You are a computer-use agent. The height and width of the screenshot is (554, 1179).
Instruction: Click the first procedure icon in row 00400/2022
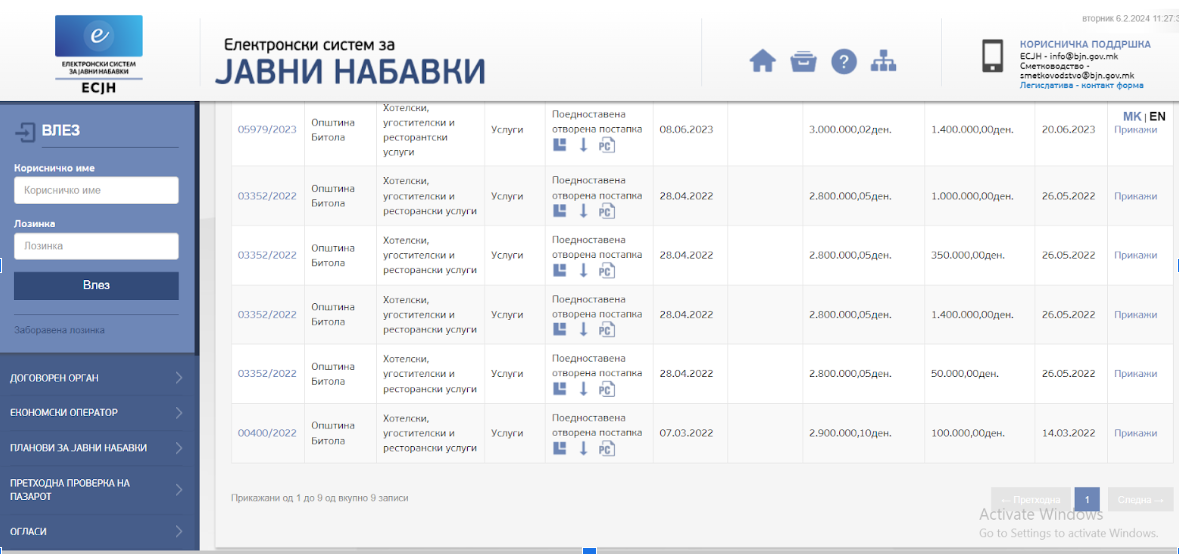coord(560,448)
